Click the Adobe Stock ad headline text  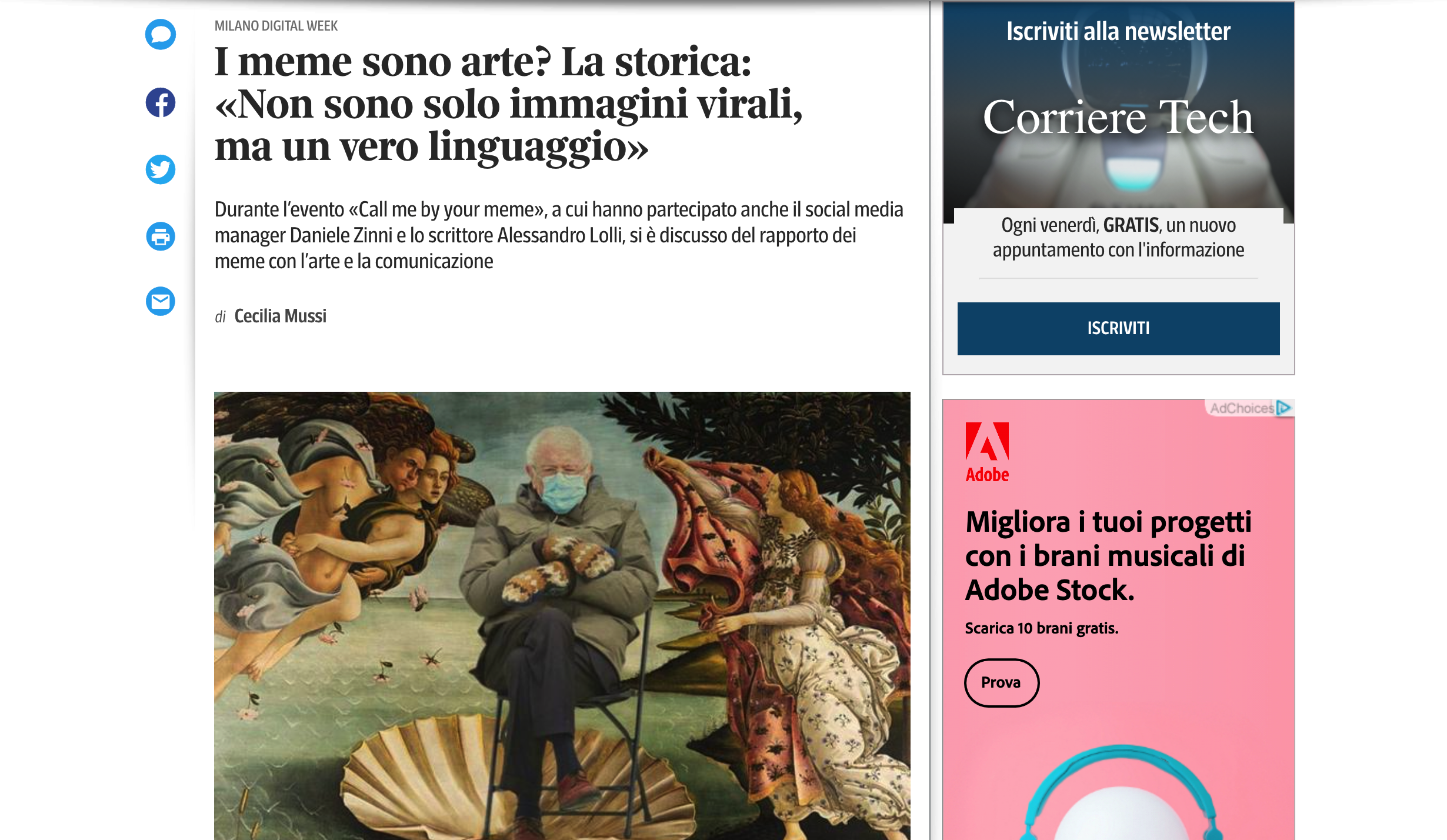coord(1108,556)
